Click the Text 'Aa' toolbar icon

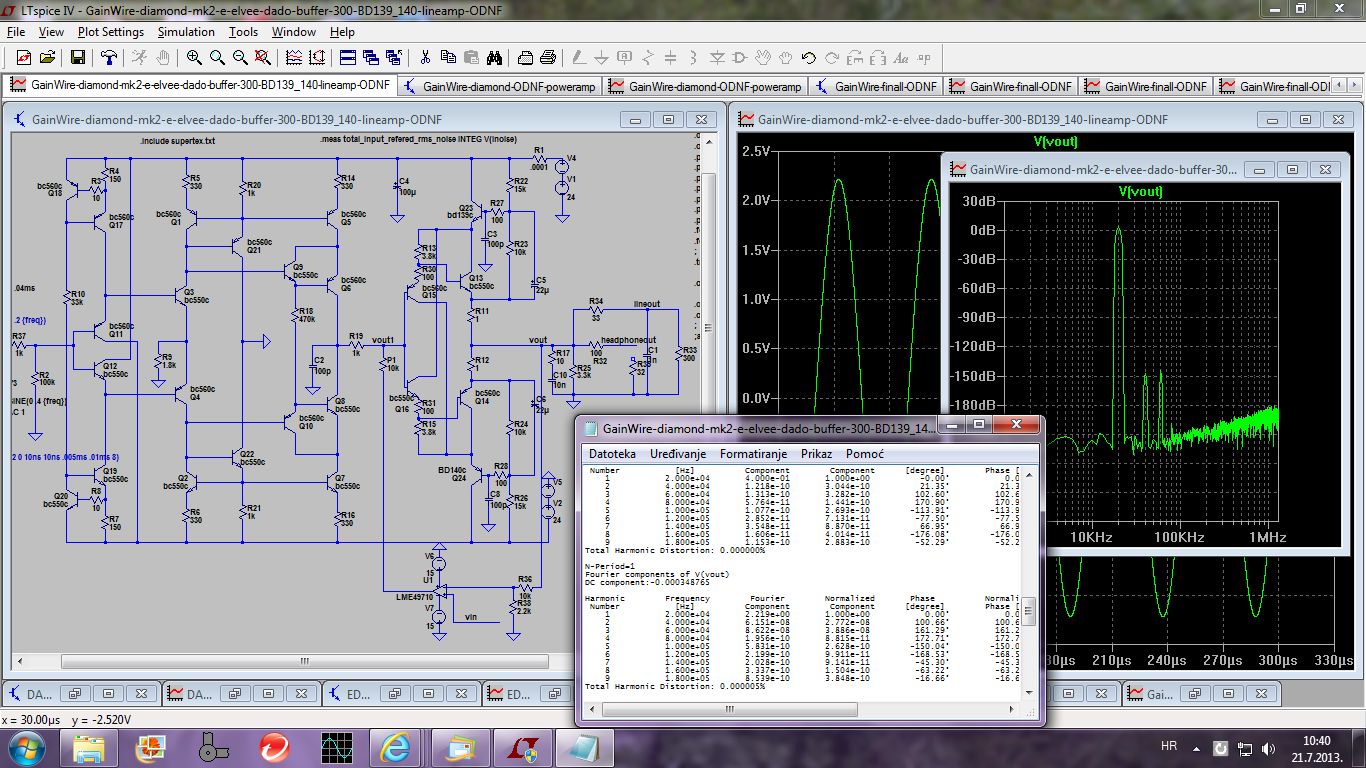[x=900, y=57]
